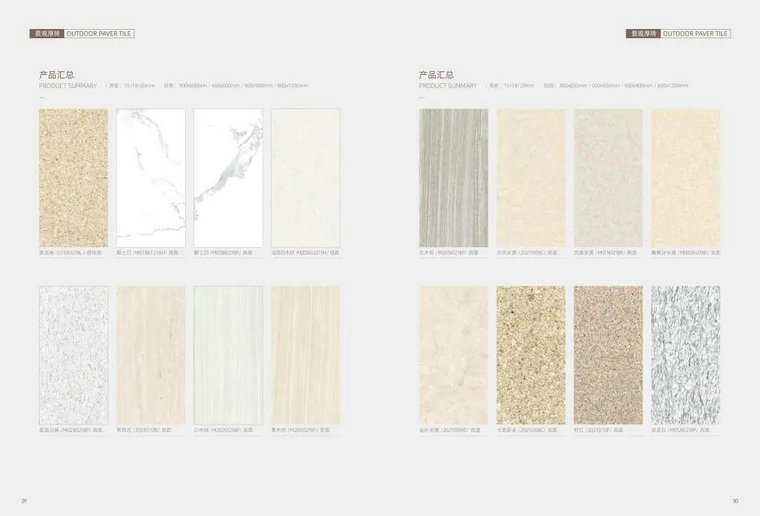Select the gray vertical-striped tile on right page

click(x=454, y=177)
